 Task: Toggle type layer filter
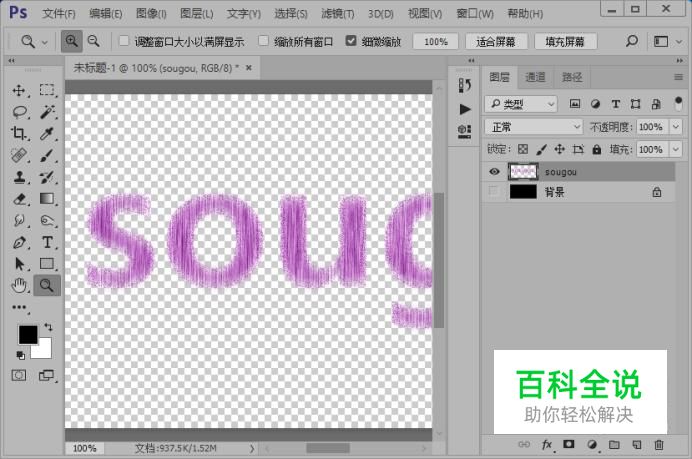tap(616, 104)
